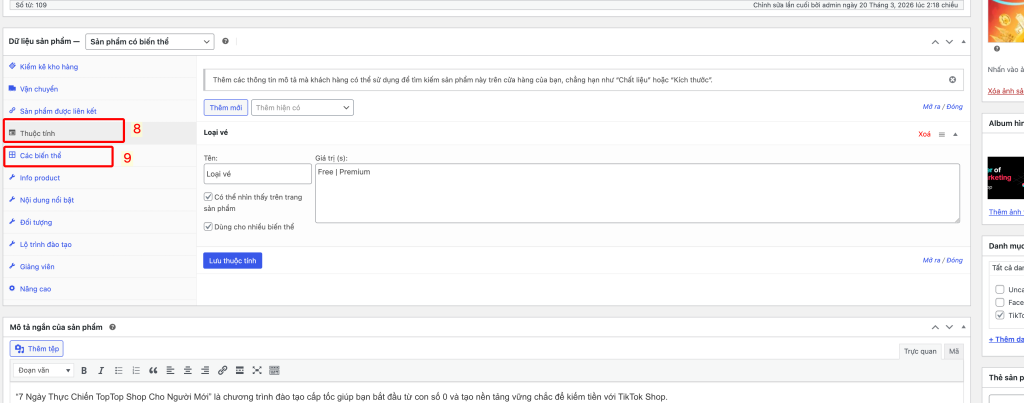Check the Uncategorized category checkbox
Image resolution: width=1024 pixels, height=403 pixels.
click(999, 289)
